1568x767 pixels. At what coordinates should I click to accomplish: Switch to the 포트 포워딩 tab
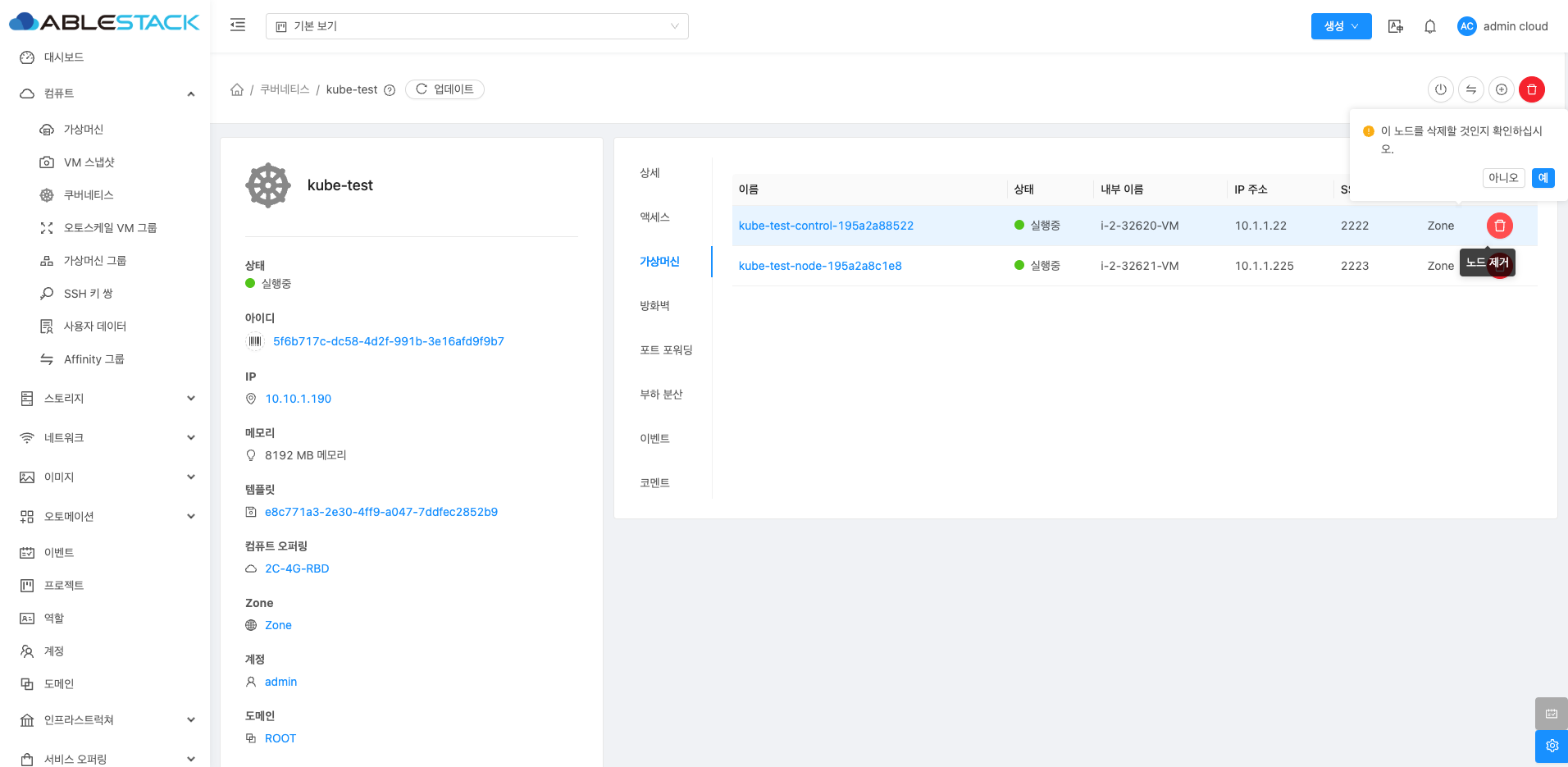pyautogui.click(x=666, y=350)
